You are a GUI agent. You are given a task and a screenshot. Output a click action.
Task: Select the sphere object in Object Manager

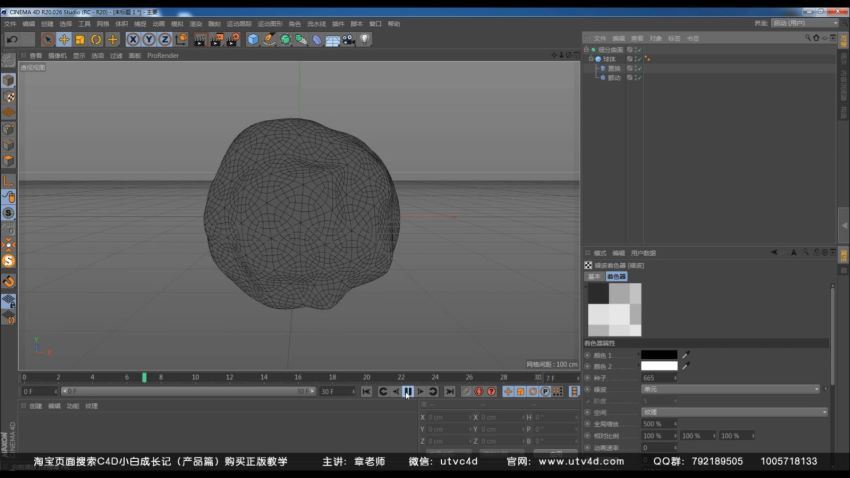click(x=610, y=59)
